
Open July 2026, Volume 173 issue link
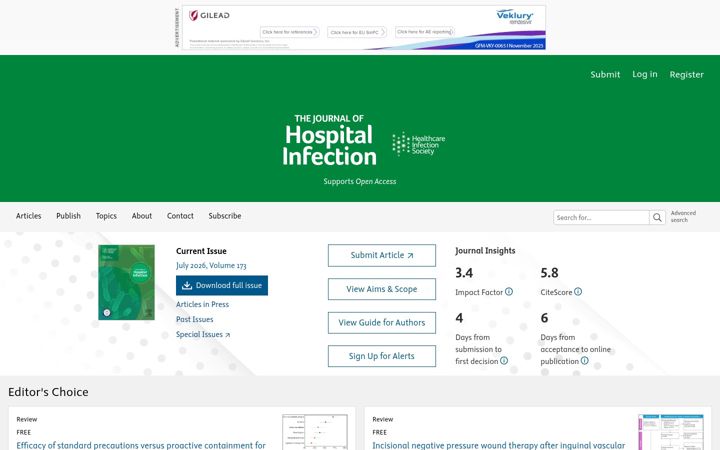[x=211, y=265]
